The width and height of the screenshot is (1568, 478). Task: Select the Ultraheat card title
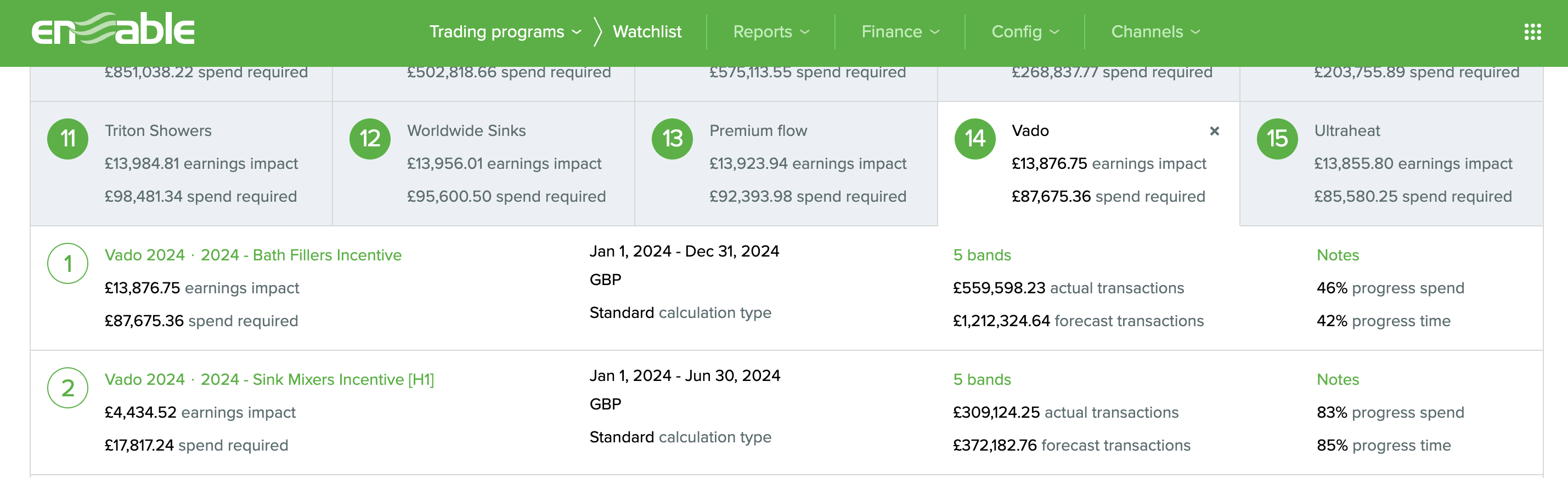point(1346,131)
